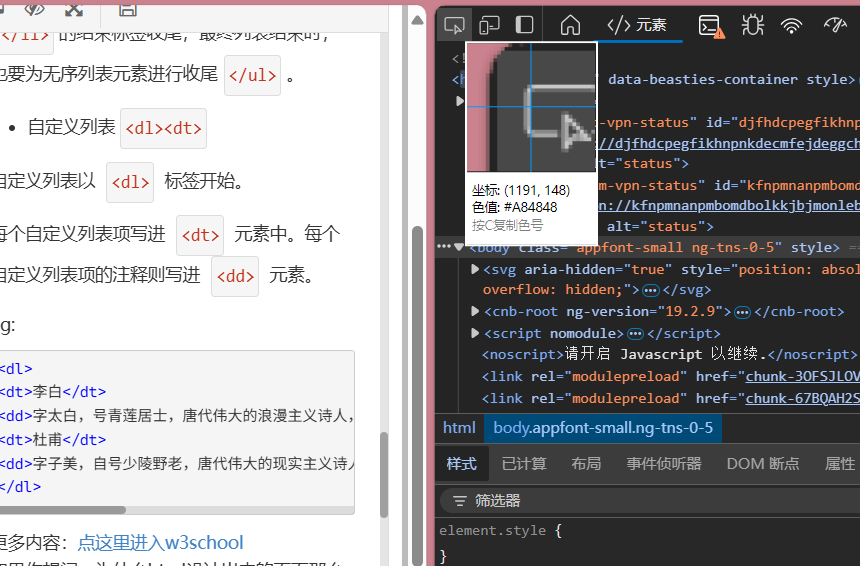Click the 自定义列表 bullet item text
This screenshot has height=566, width=860.
[x=72, y=127]
